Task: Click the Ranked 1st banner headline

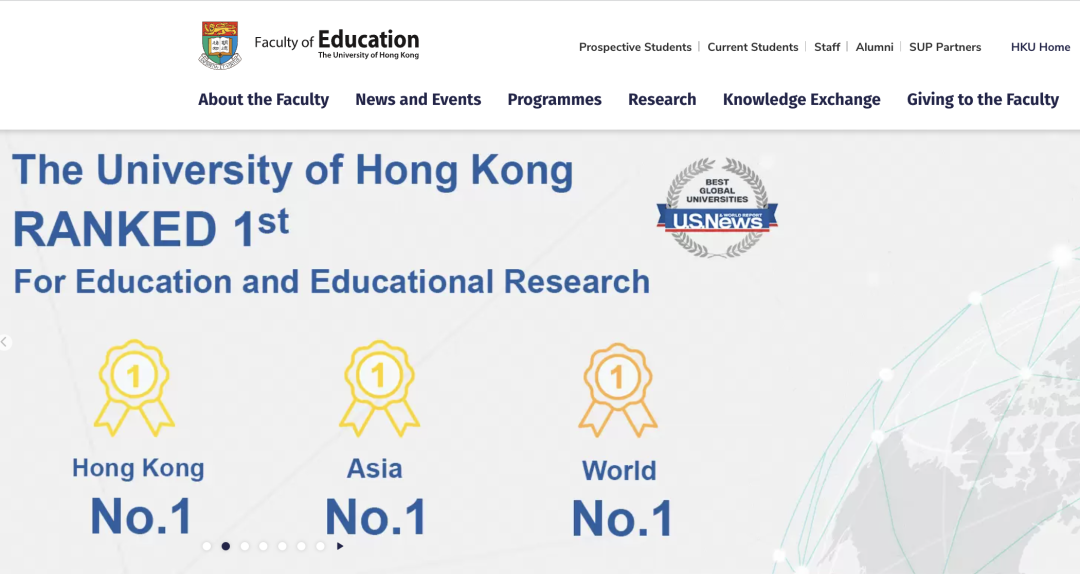Action: point(150,229)
